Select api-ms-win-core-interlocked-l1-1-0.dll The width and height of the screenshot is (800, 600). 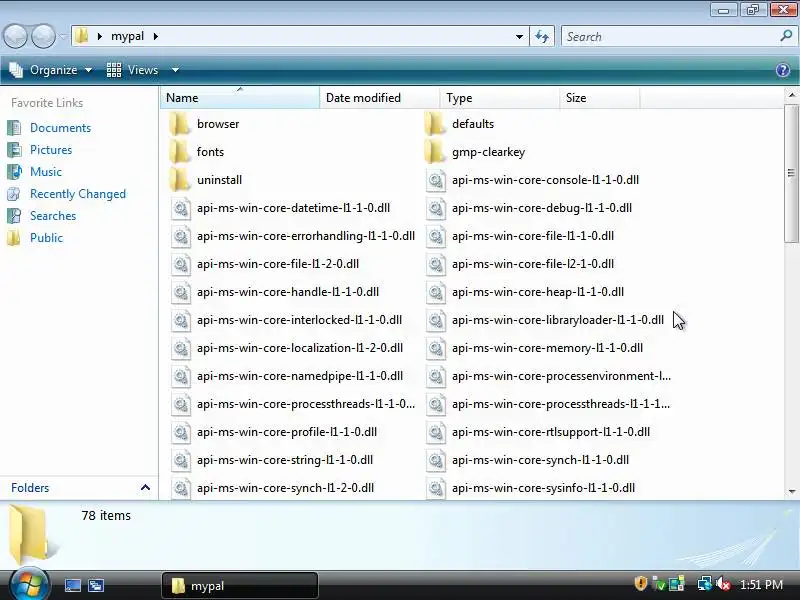point(299,320)
